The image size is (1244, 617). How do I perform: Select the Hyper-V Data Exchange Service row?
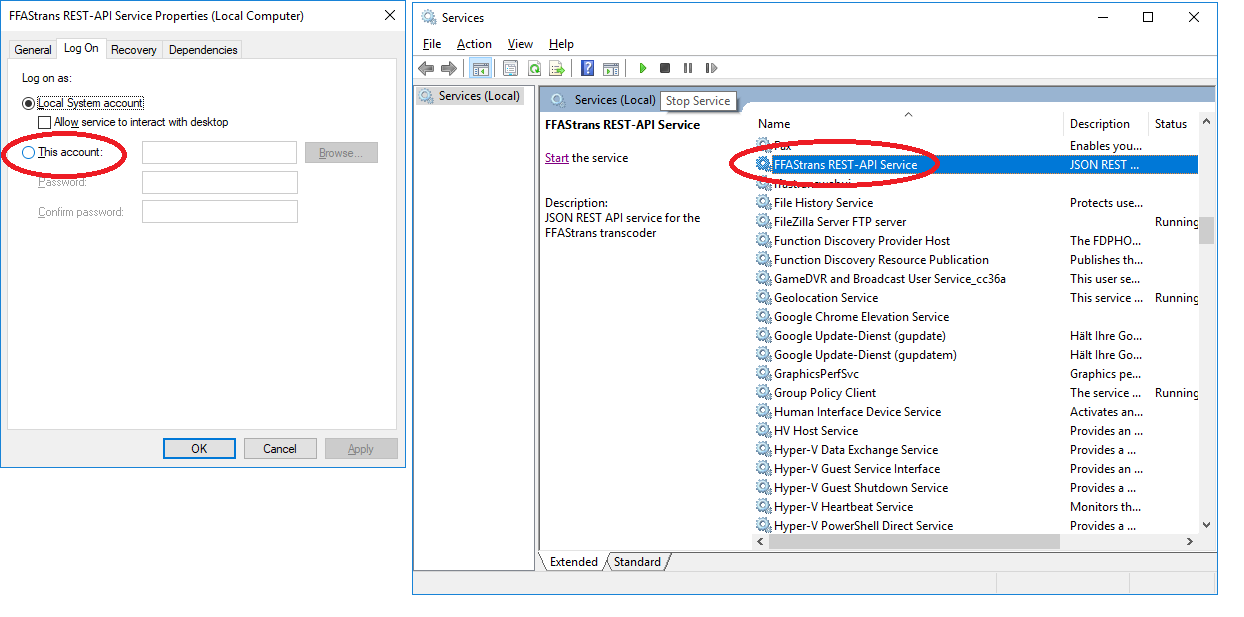pos(976,450)
